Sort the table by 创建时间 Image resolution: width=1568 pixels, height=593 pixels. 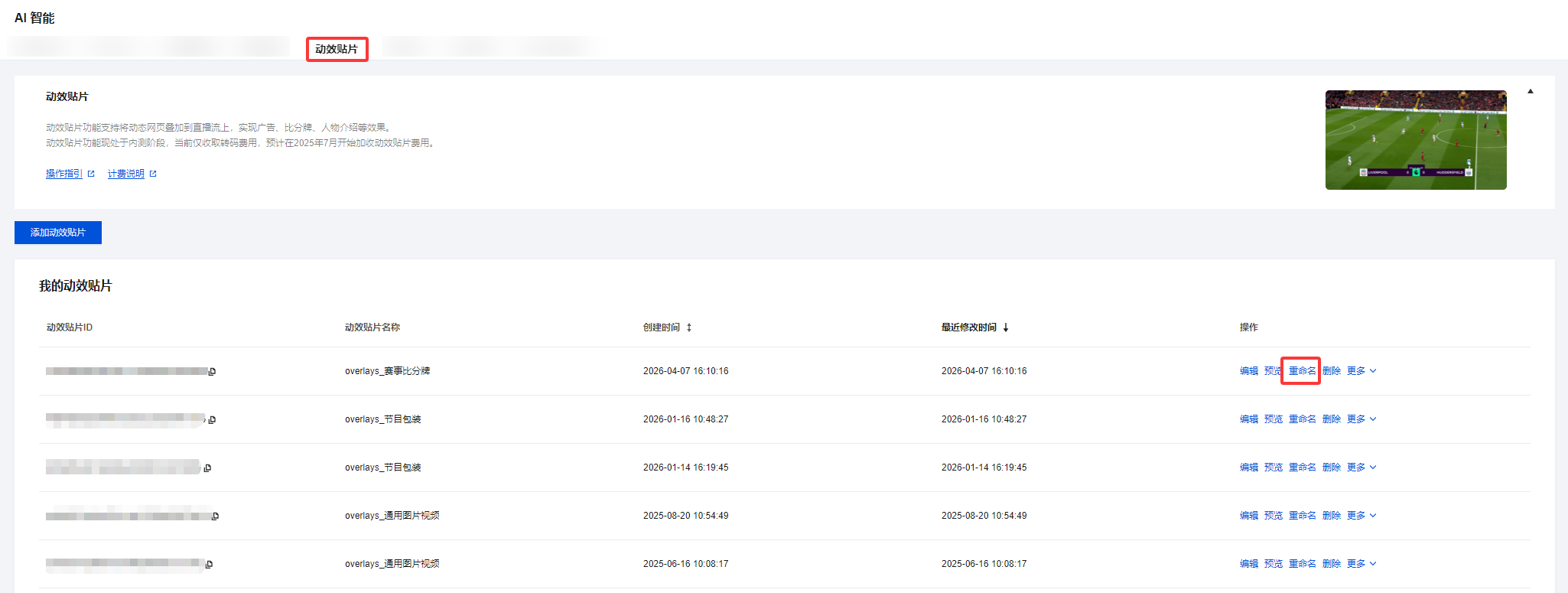coord(689,327)
